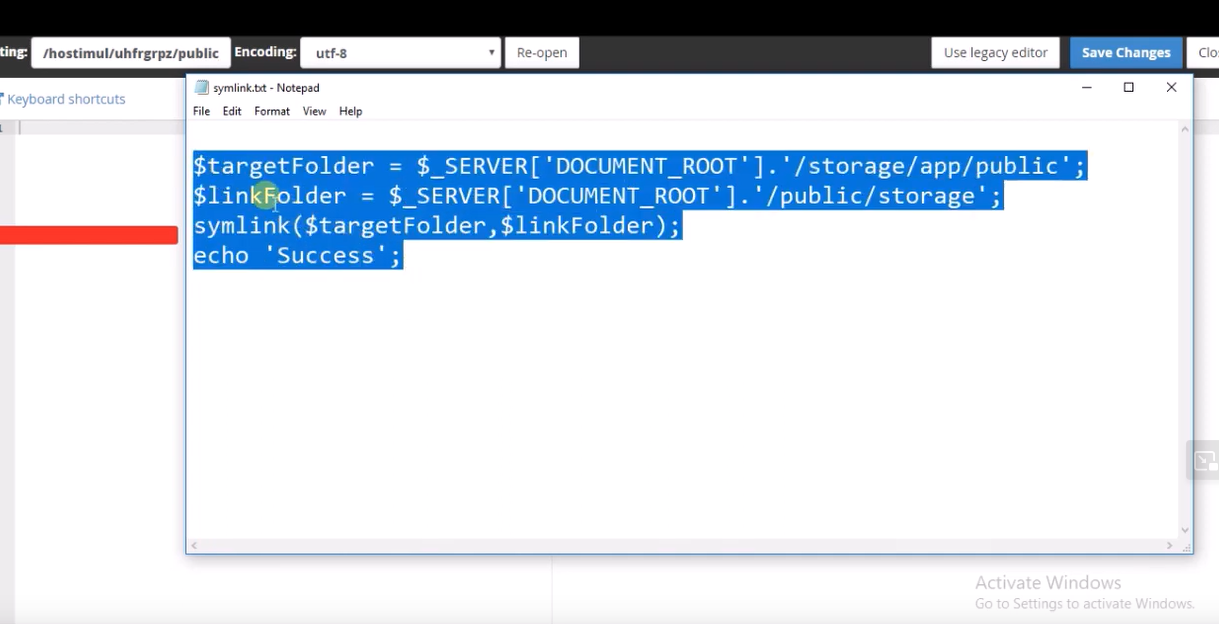
Task: Click the symlink.txt - Notepad title text
Action: point(266,88)
